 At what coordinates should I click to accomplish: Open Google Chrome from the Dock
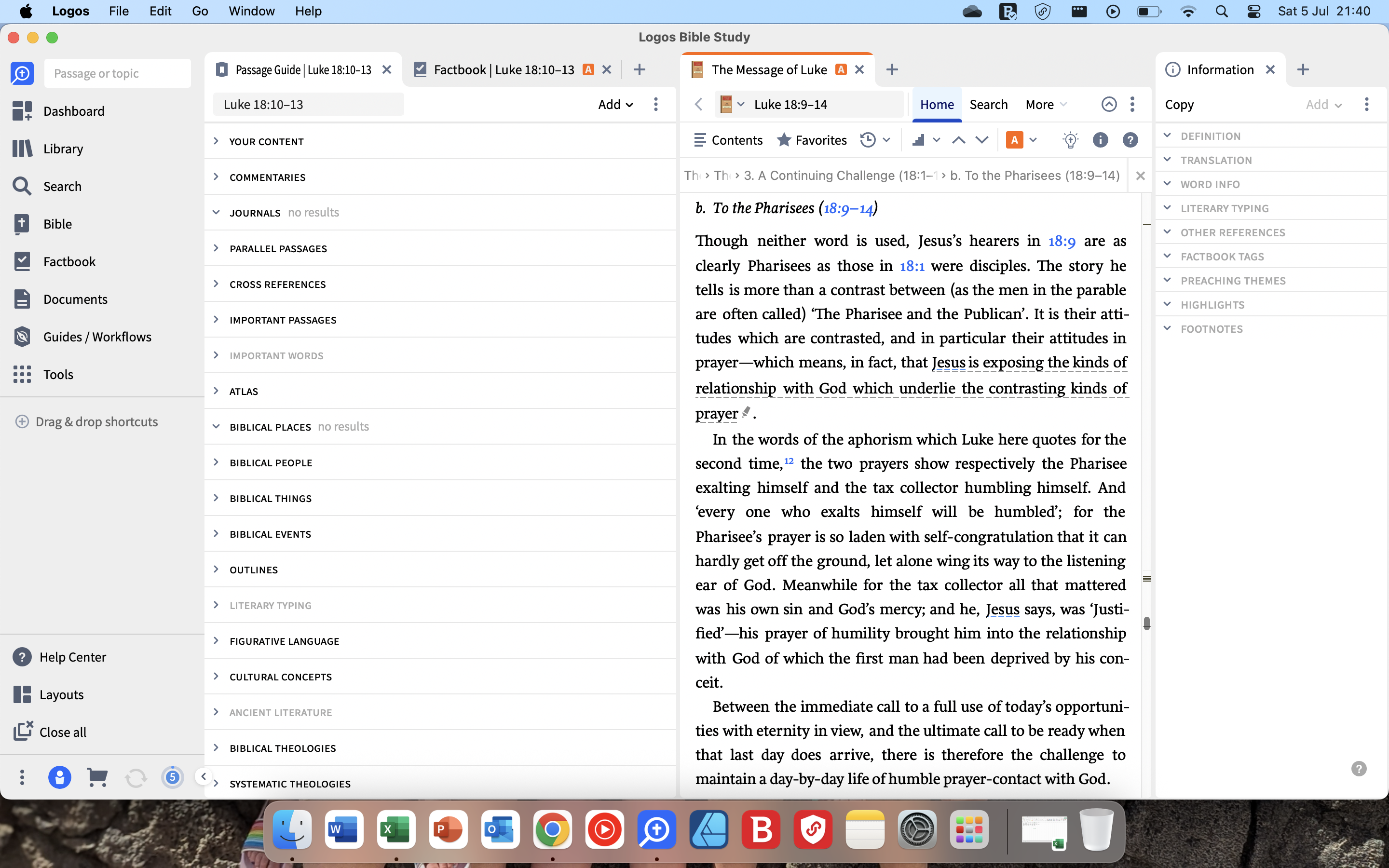552,829
